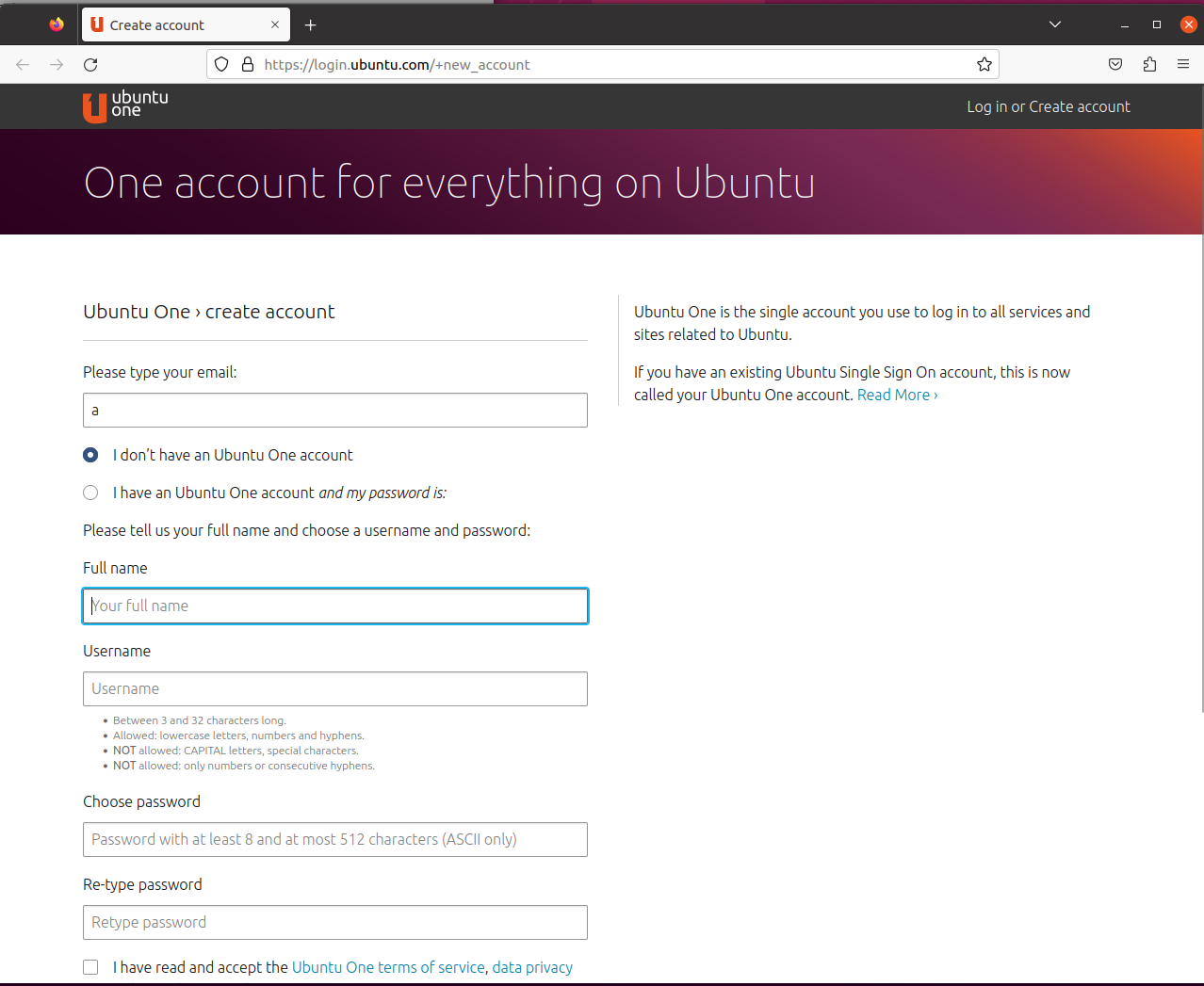Go back with the back arrow
Viewport: 1204px width, 986px height.
[x=23, y=64]
